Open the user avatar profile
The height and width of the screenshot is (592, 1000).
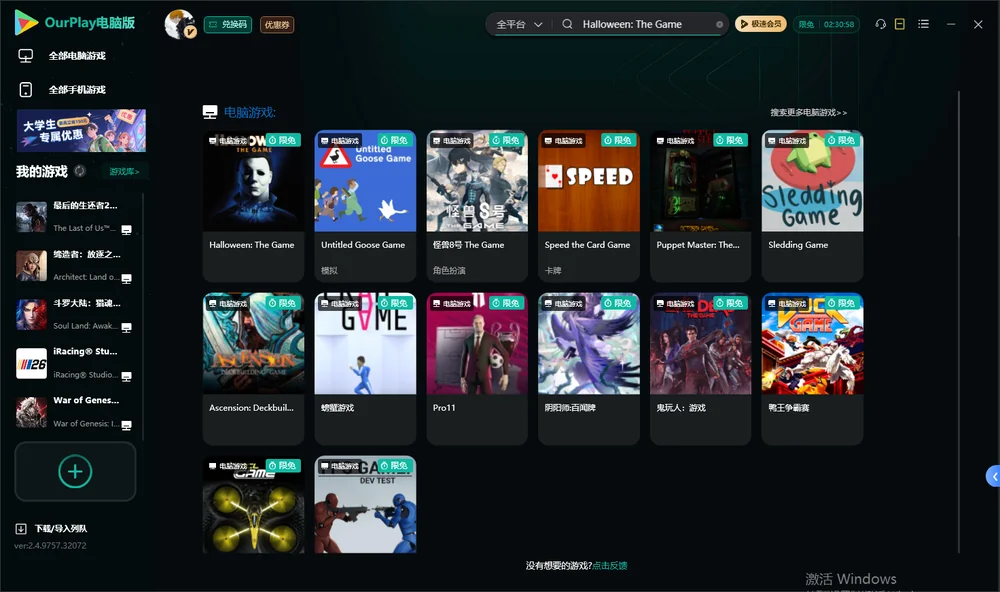[x=180, y=24]
